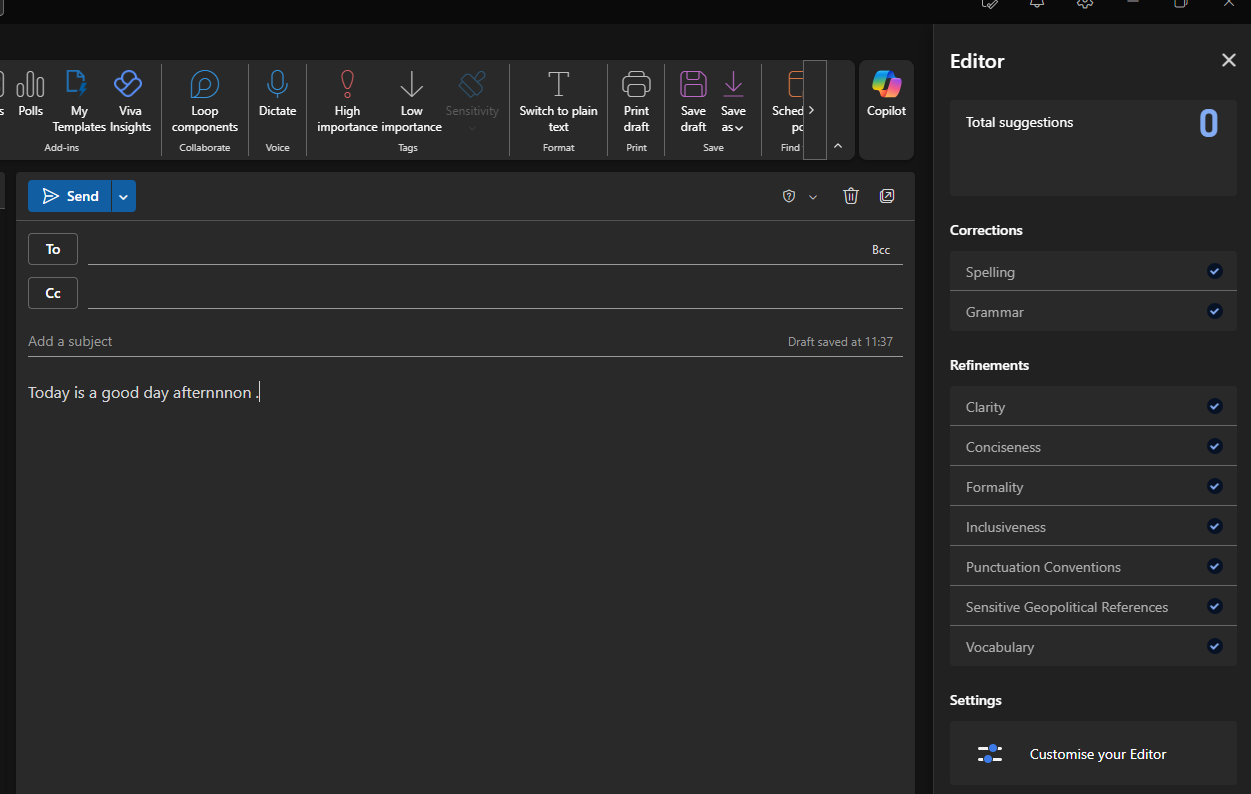The image size is (1251, 794).
Task: Send the email message
Action: tap(70, 196)
